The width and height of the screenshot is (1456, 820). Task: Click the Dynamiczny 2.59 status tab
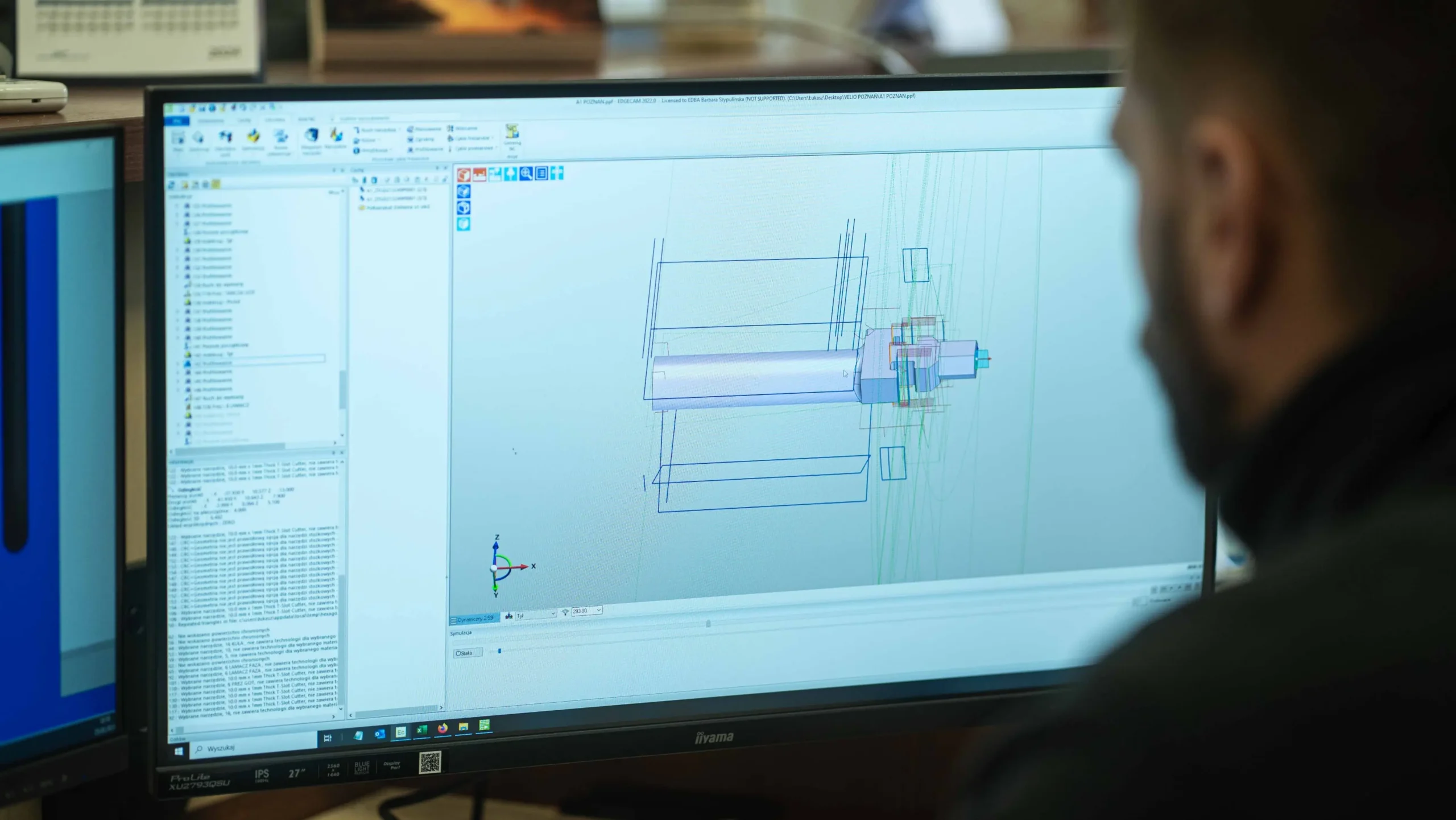pos(474,619)
